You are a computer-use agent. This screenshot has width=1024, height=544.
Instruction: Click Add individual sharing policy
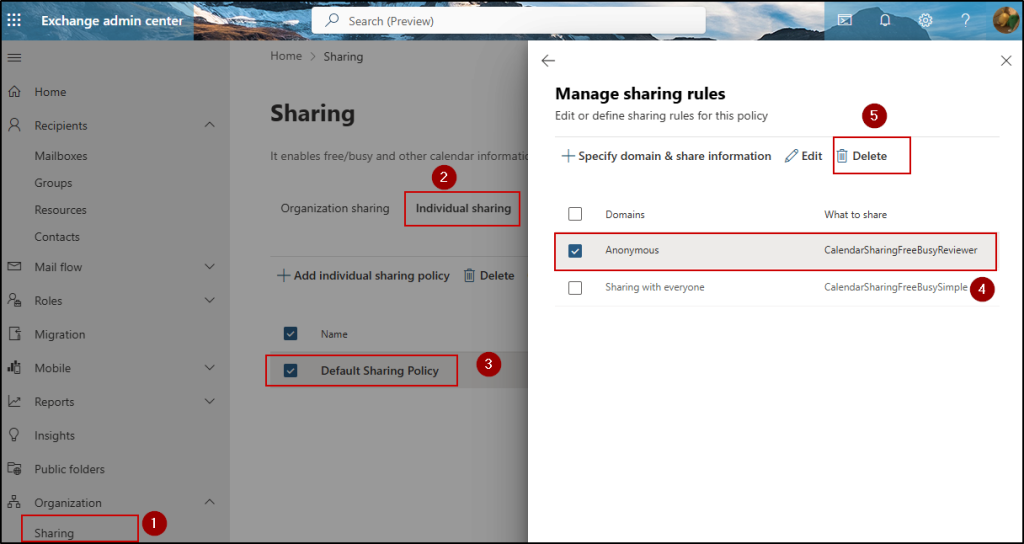click(x=363, y=276)
